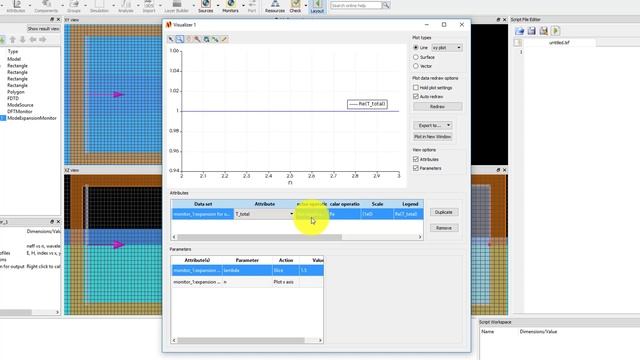Select DFTMonitor in objects tree
Screen dimensions: 640x360
20,111
